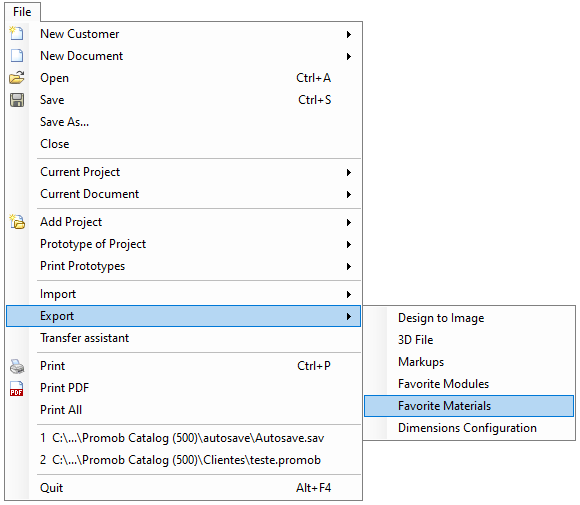Click the Add Project folder icon
The height and width of the screenshot is (505, 580).
pyautogui.click(x=17, y=222)
